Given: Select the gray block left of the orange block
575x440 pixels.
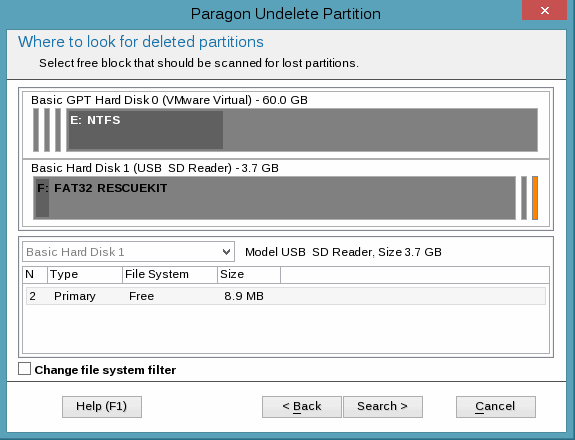Looking at the screenshot, I should 524,198.
